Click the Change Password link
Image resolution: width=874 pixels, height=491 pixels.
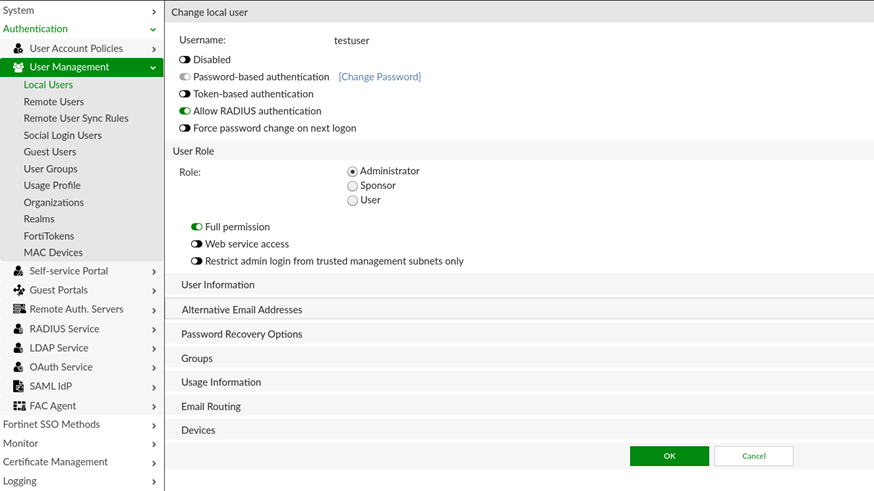tap(379, 77)
